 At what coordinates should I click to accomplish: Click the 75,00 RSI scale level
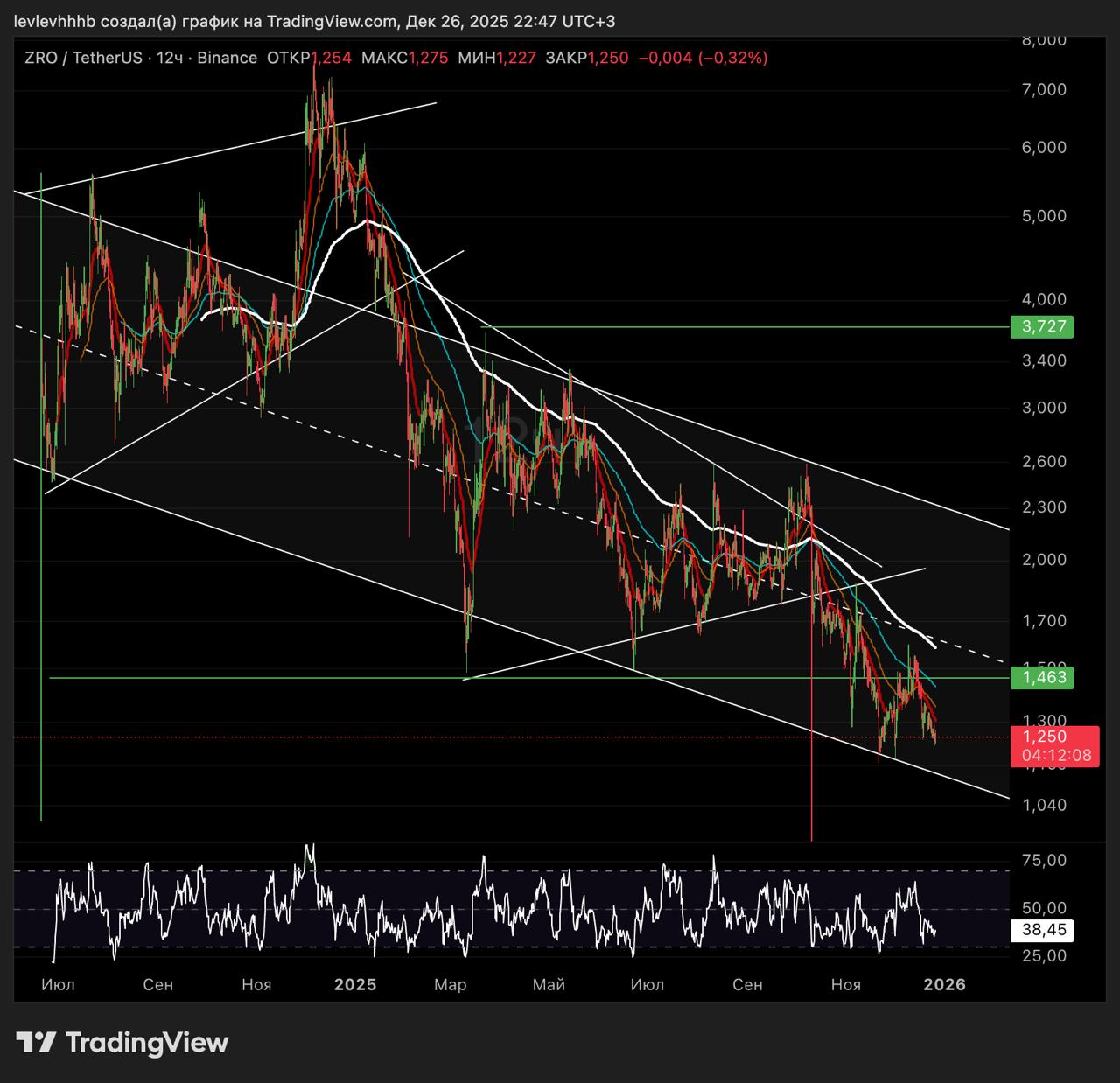click(x=1045, y=861)
